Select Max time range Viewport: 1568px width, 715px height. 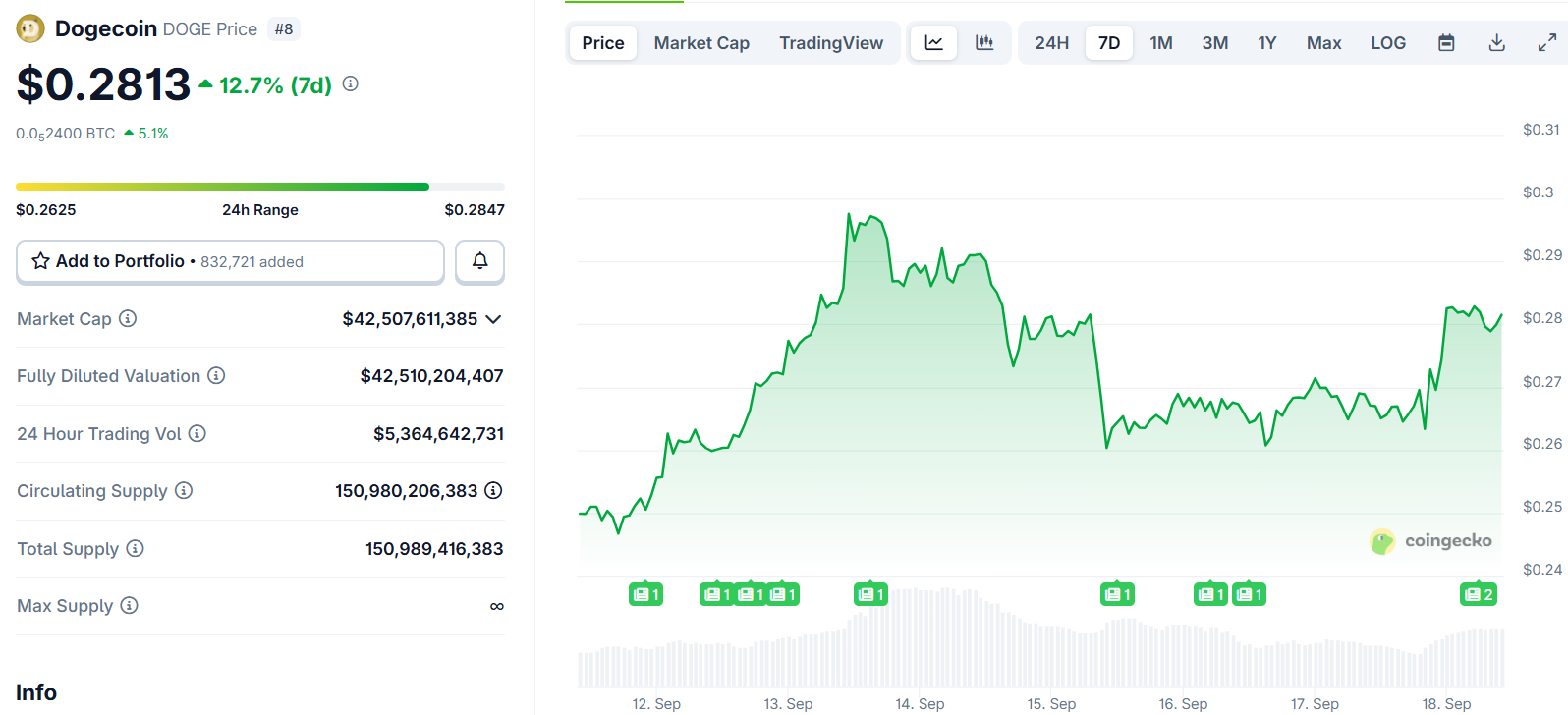pyautogui.click(x=1323, y=43)
